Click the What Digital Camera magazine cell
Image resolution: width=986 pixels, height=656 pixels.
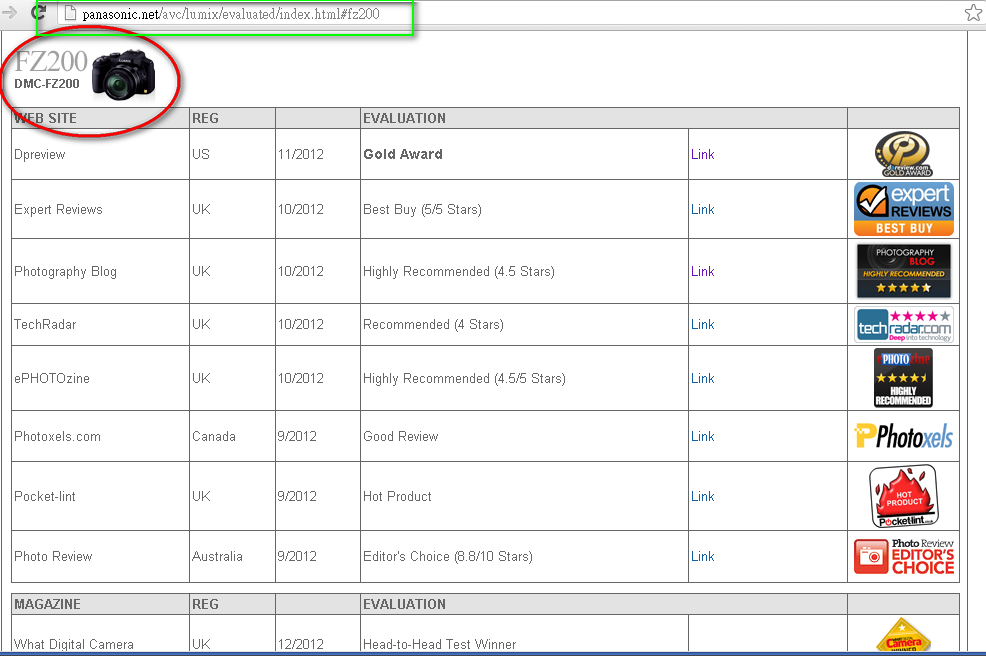[x=100, y=634]
